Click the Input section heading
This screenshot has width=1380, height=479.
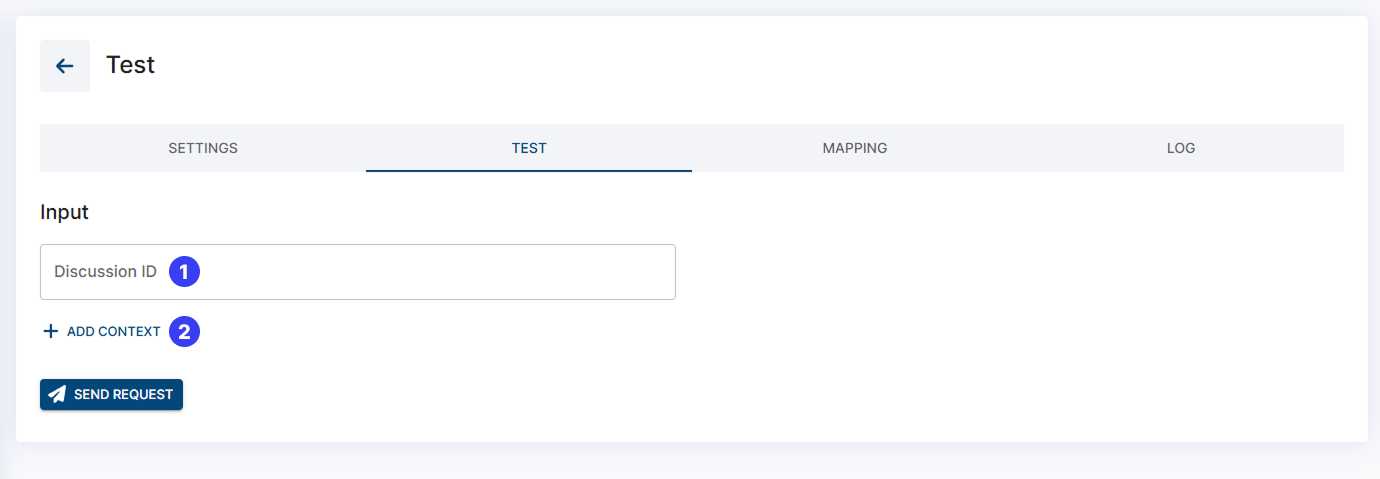point(64,212)
